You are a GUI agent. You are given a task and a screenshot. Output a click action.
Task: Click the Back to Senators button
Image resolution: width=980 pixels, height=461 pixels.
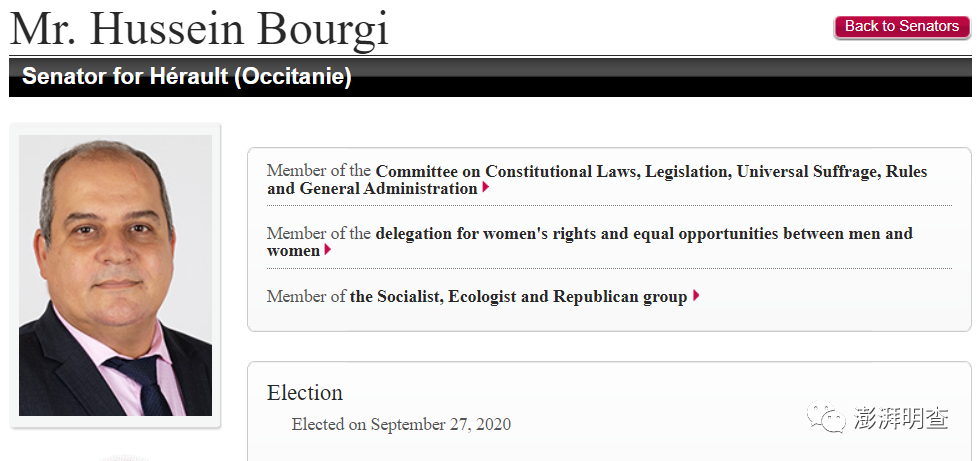901,27
